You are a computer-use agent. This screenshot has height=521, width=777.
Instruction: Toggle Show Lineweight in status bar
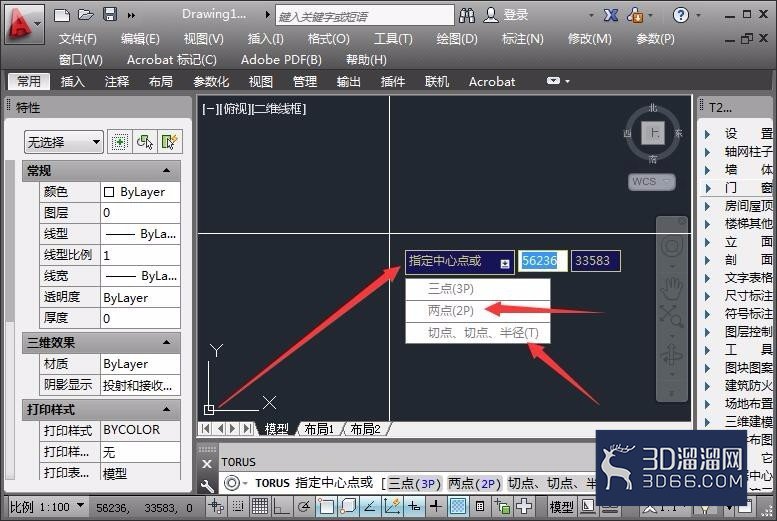(x=436, y=507)
